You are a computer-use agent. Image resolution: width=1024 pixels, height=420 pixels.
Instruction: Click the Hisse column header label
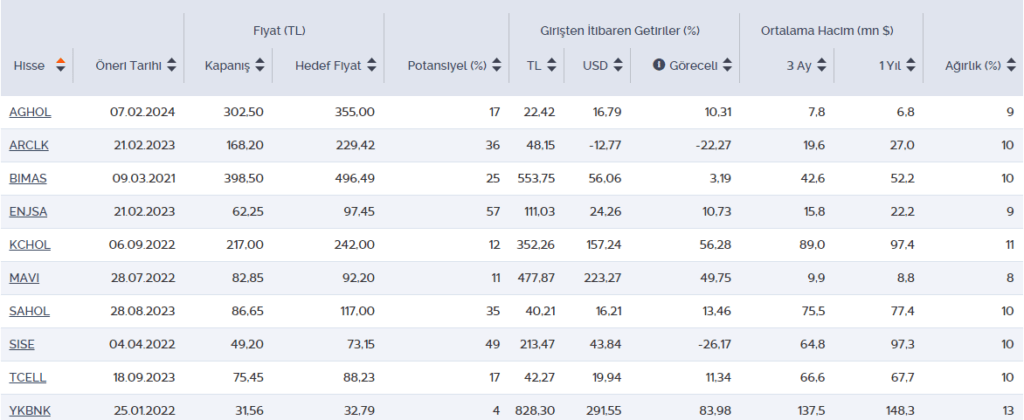click(29, 65)
